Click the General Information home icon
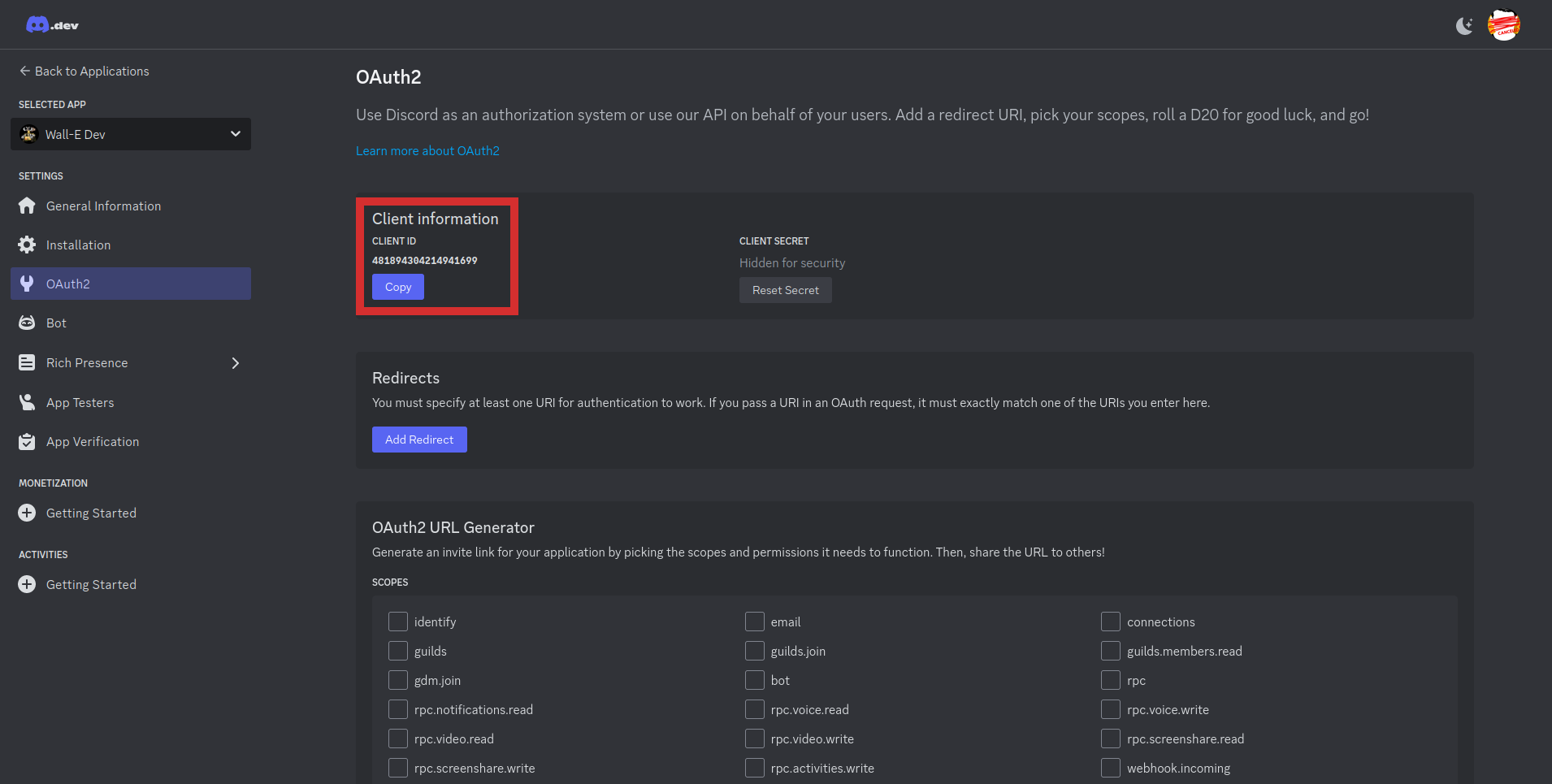Viewport: 1552px width, 784px height. [27, 206]
